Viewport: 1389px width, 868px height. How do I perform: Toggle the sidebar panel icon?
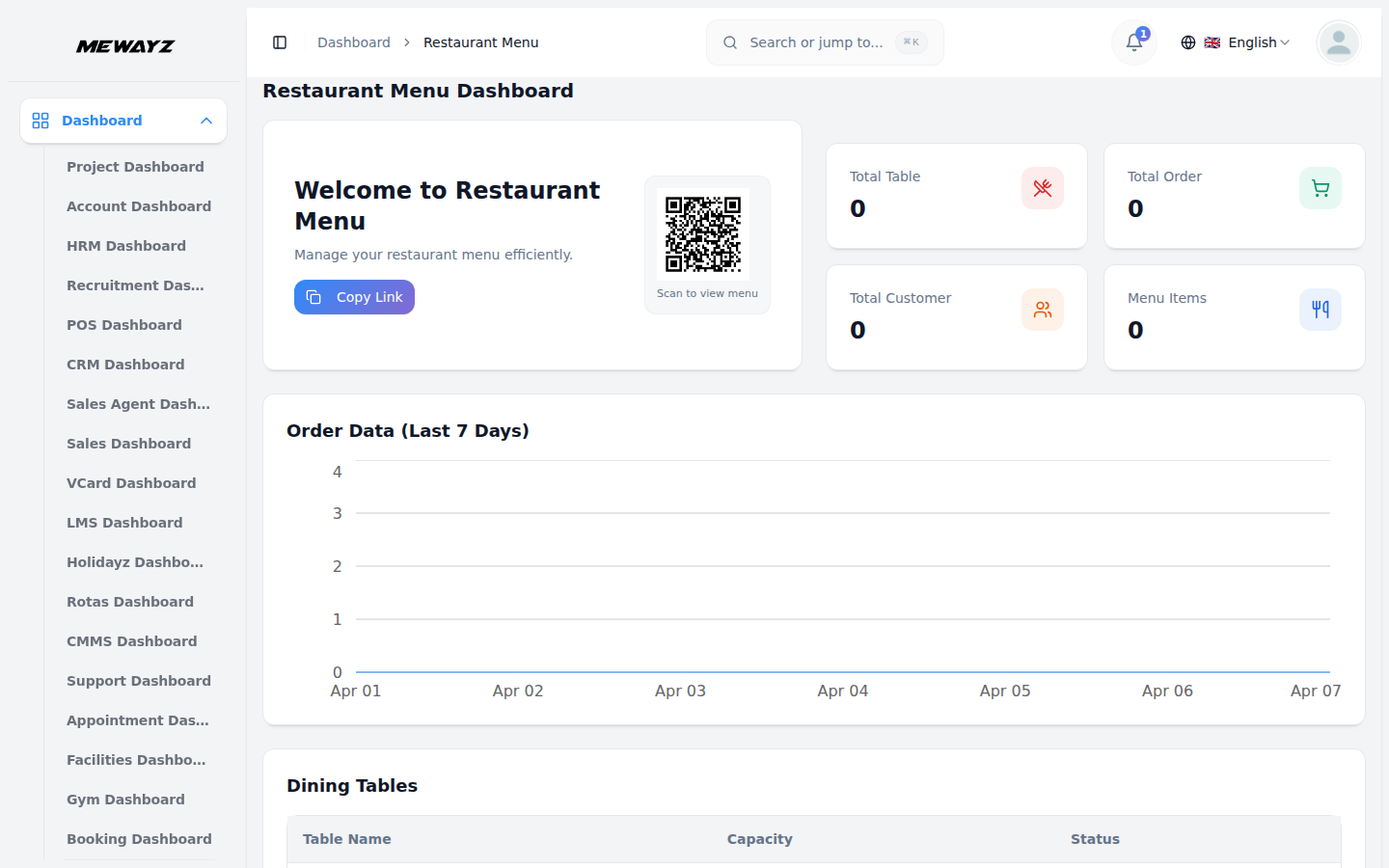[280, 42]
